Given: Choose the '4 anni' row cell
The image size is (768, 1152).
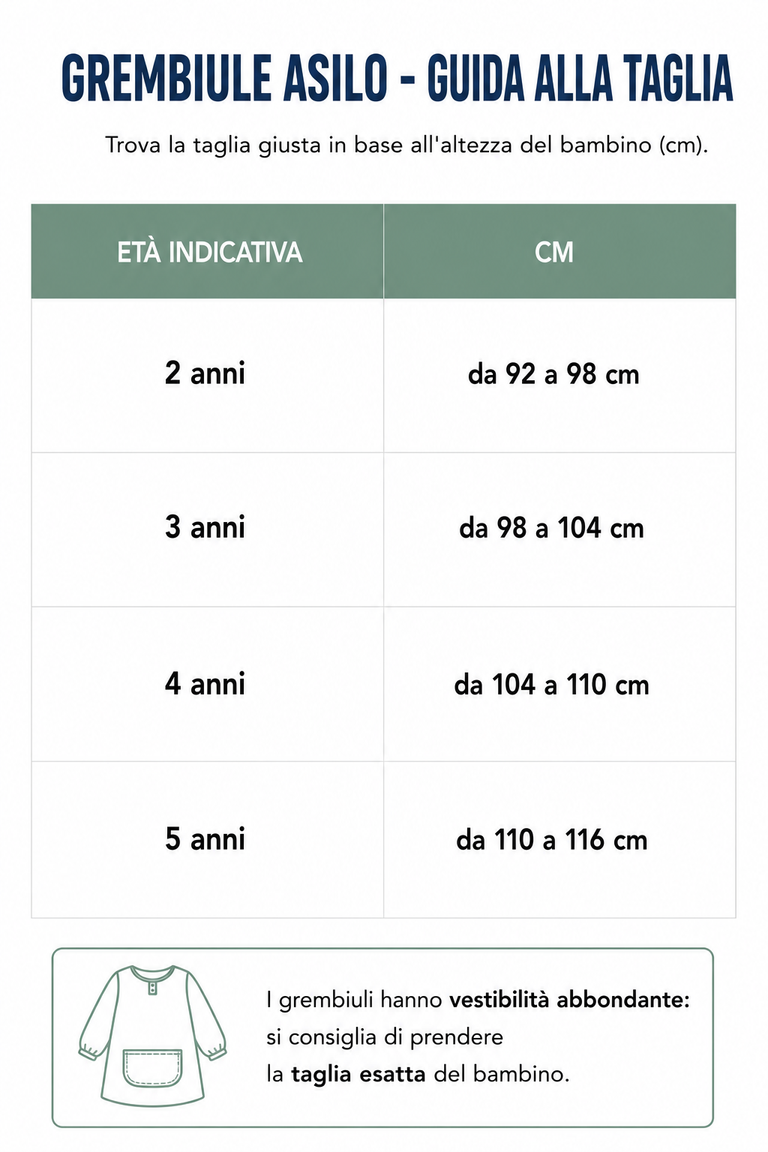Looking at the screenshot, I should click(x=207, y=684).
